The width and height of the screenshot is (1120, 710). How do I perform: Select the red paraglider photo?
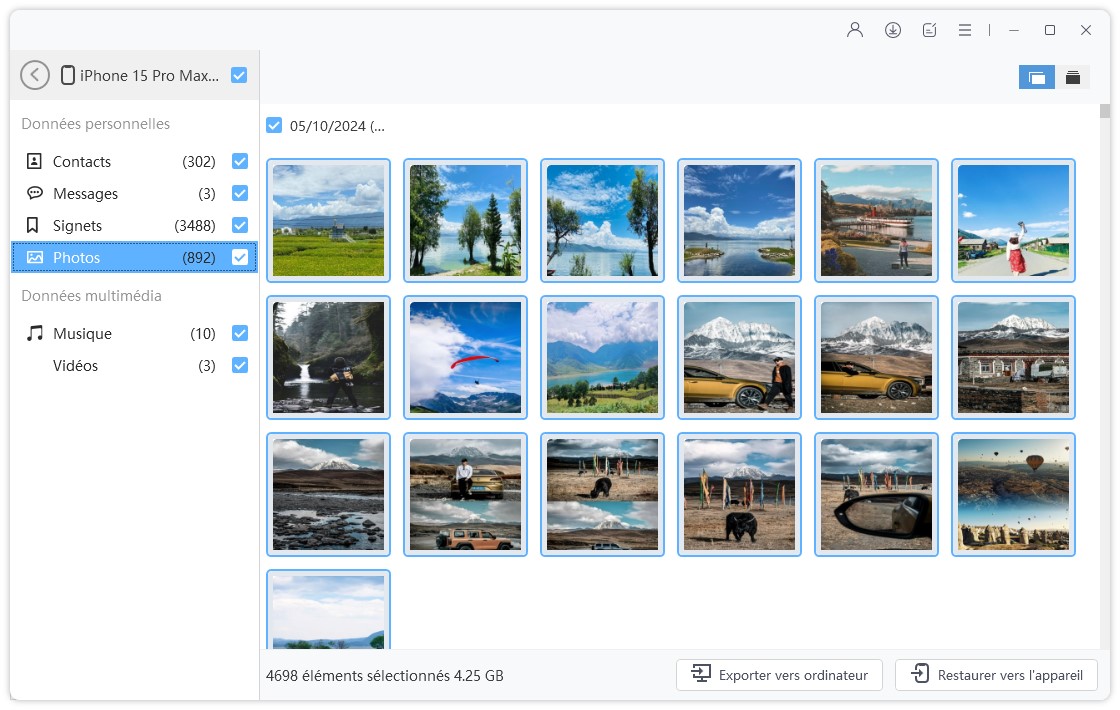point(466,357)
